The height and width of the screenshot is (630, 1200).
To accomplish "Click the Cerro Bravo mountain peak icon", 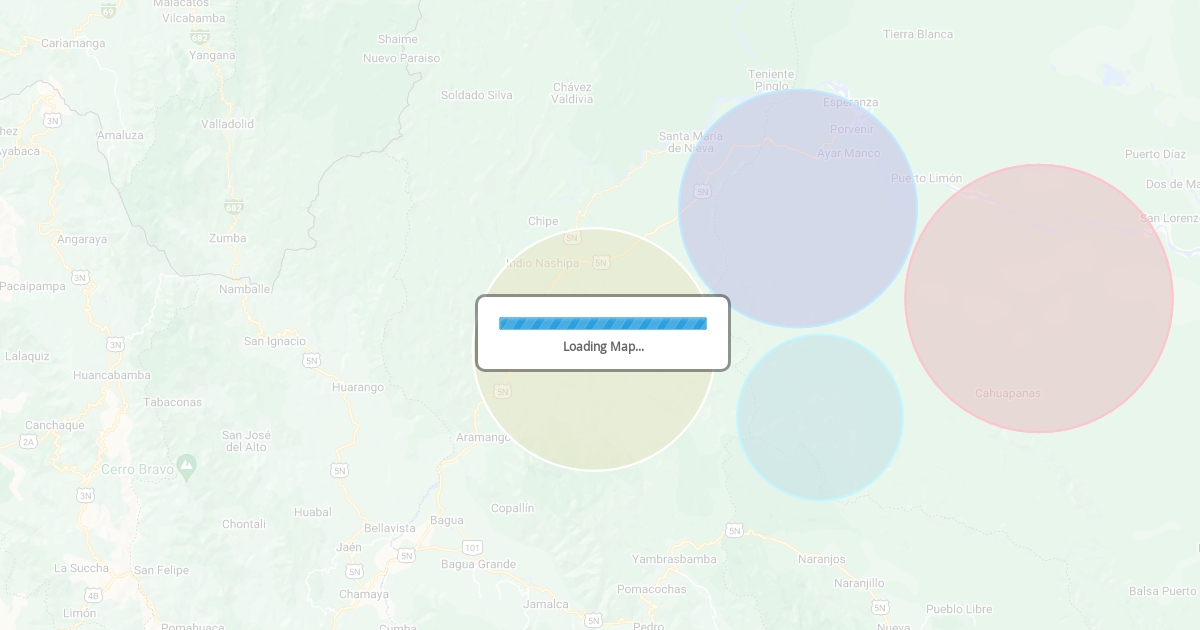I will pos(186,466).
